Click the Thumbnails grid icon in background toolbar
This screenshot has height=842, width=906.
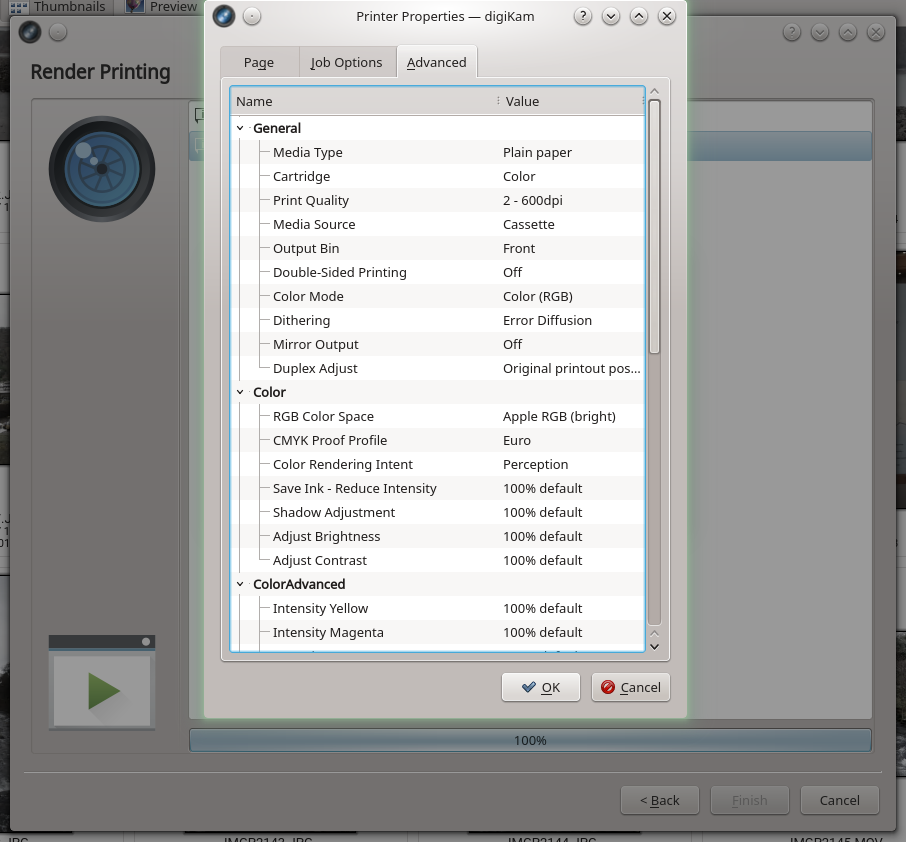(x=18, y=6)
